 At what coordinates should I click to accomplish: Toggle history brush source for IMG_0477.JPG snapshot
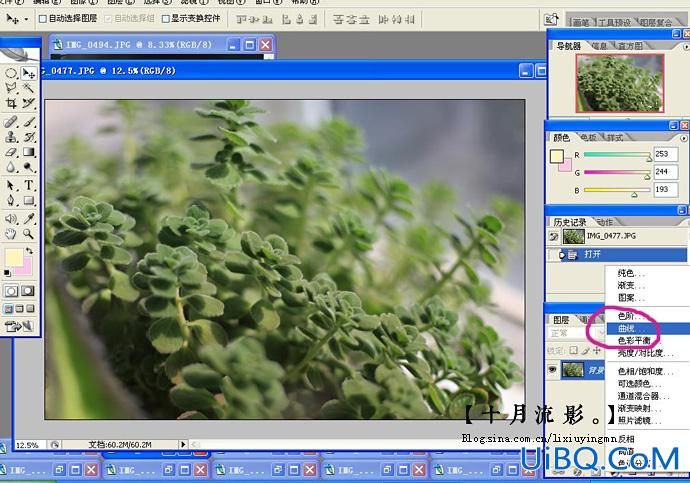click(x=553, y=237)
